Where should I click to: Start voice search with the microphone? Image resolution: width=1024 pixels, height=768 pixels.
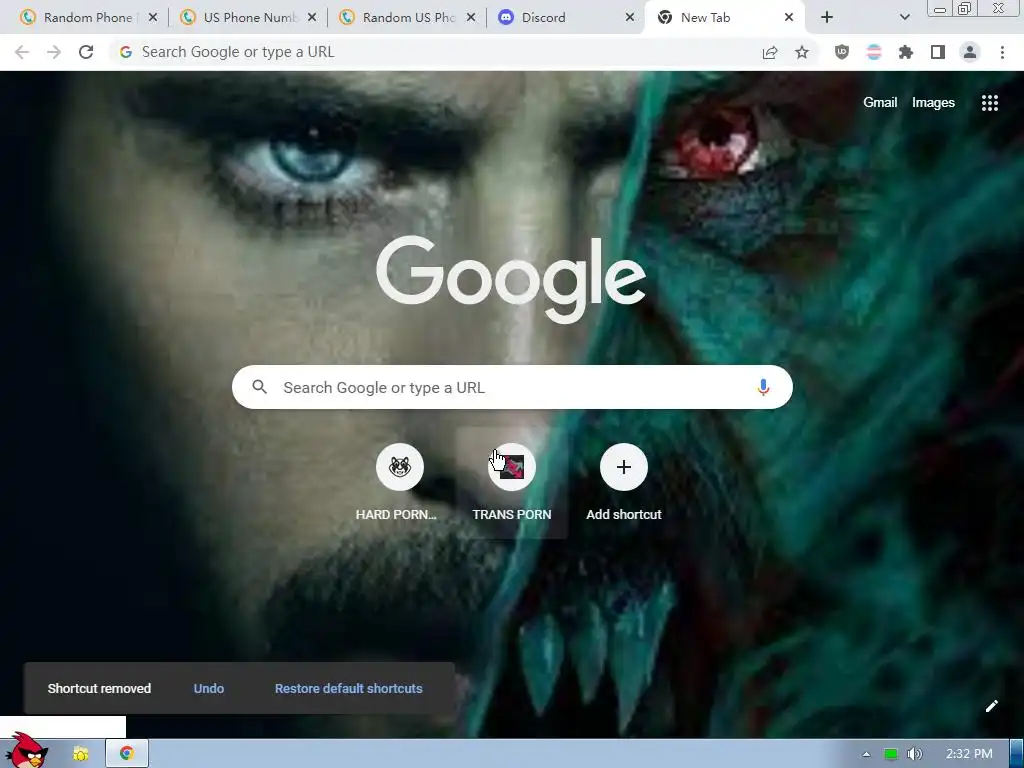pos(763,387)
